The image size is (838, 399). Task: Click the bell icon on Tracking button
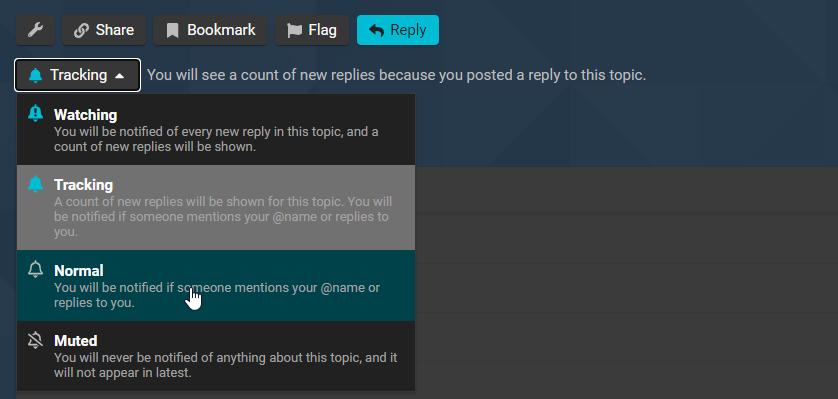tap(35, 75)
